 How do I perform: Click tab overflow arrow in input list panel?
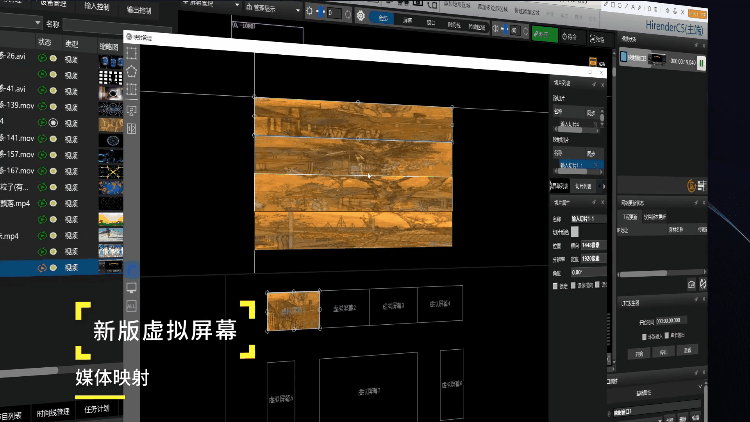(x=604, y=187)
